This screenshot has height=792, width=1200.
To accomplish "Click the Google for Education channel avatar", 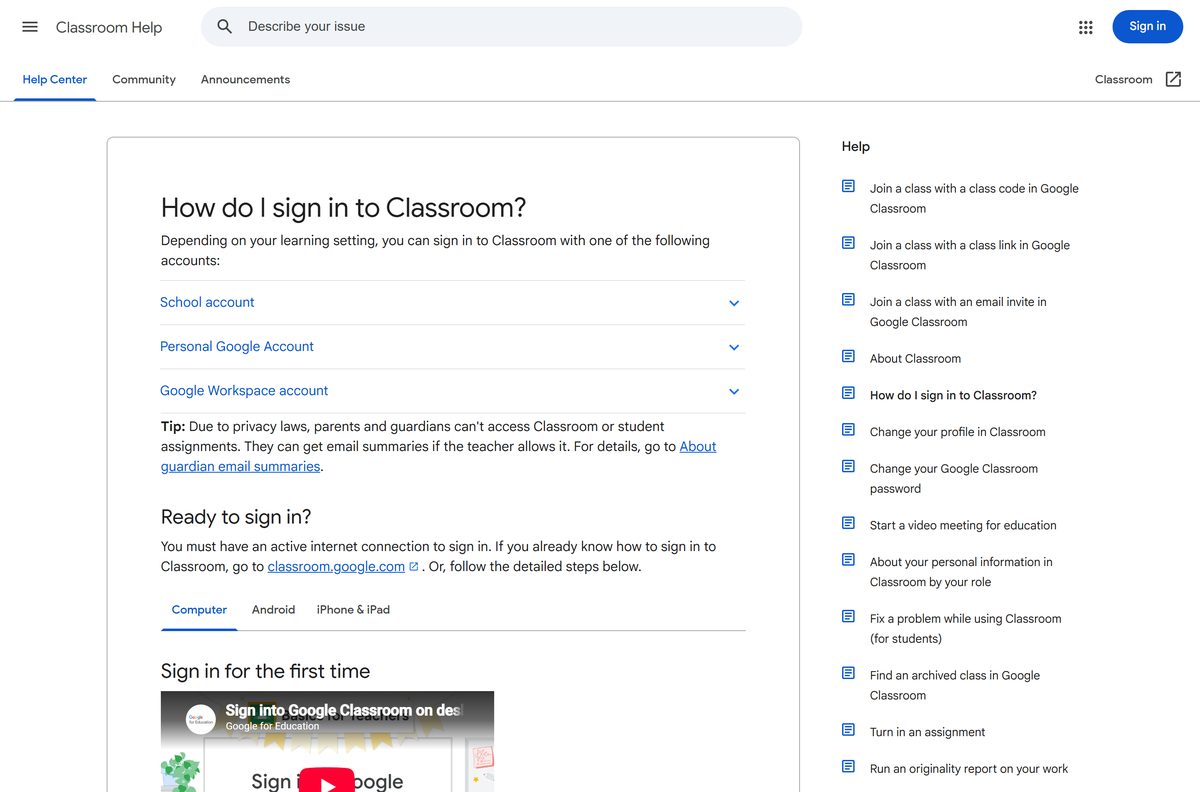I will 201,719.
